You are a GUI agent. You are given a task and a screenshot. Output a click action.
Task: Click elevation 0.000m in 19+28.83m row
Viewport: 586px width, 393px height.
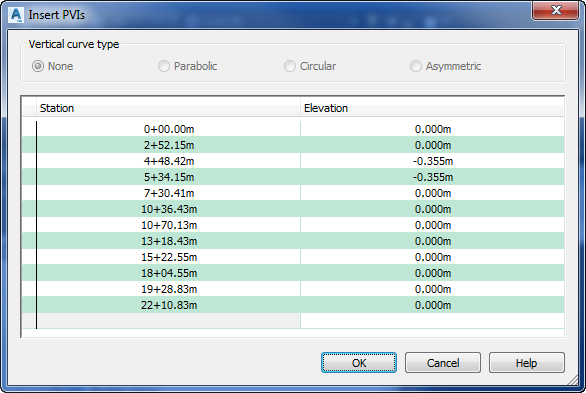[x=432, y=290]
